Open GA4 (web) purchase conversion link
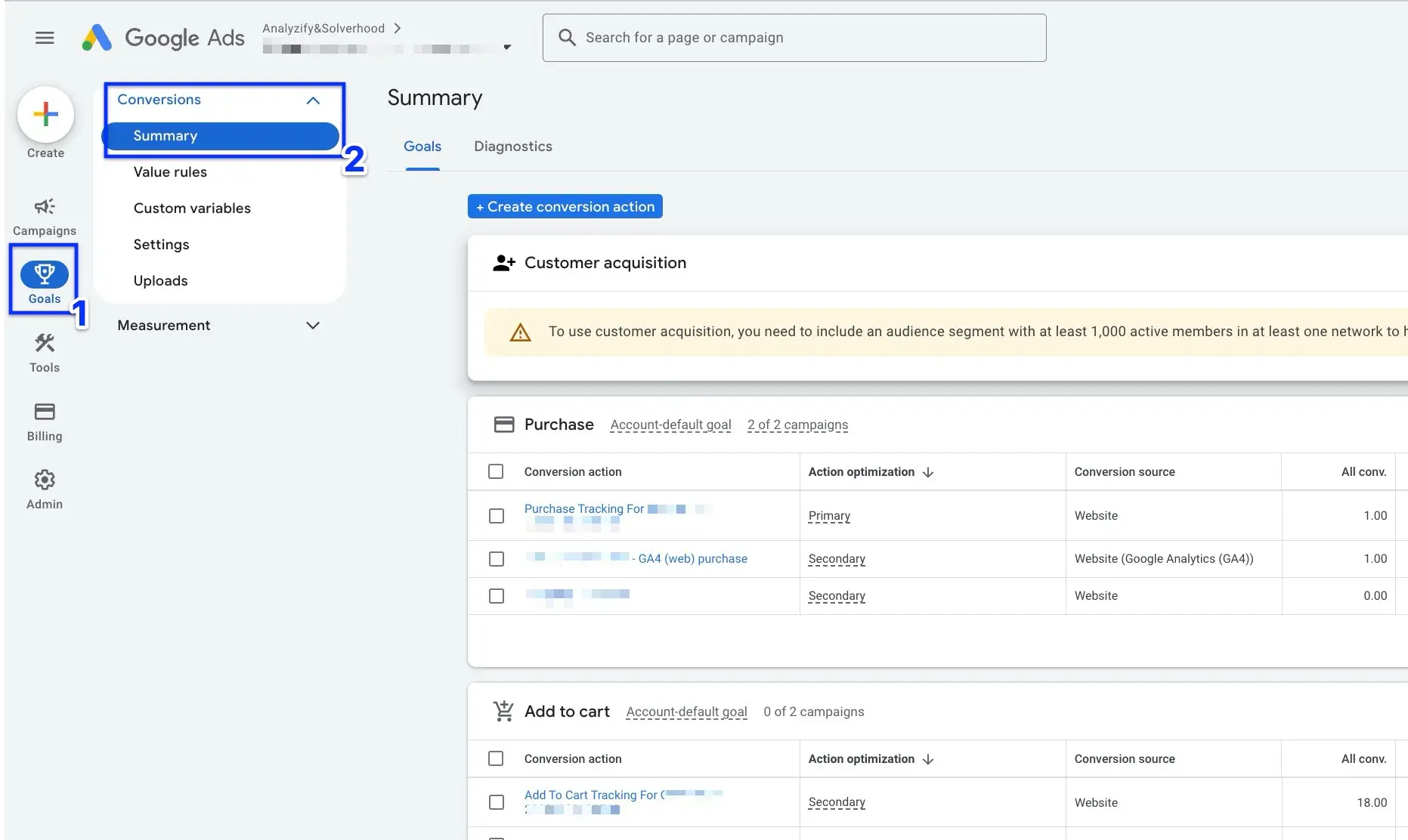 click(x=693, y=559)
